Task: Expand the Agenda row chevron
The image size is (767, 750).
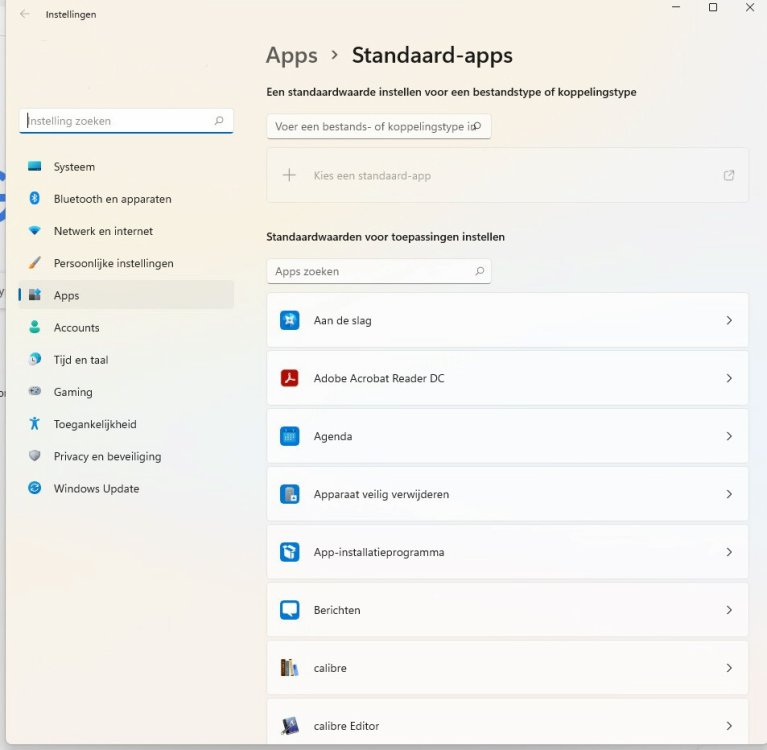Action: click(x=729, y=436)
